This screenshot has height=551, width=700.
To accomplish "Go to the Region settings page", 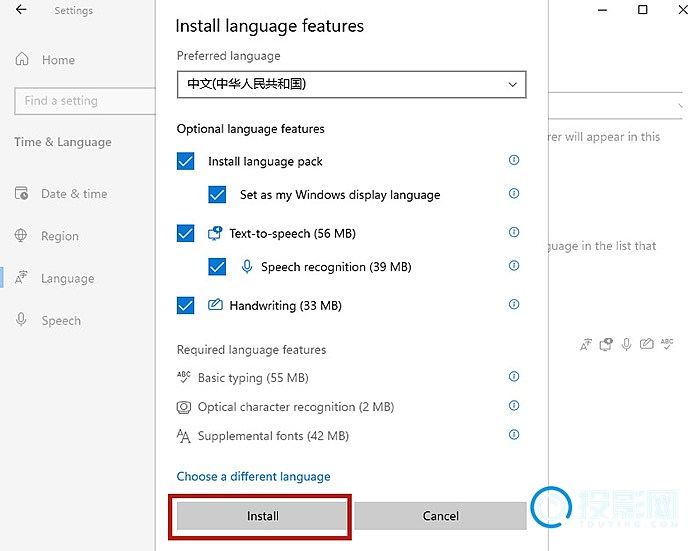I will pyautogui.click(x=59, y=236).
